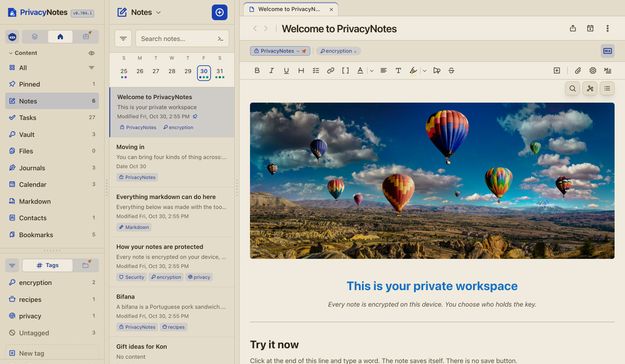Apply italic formatting
The image size is (625, 364).
[x=271, y=71]
